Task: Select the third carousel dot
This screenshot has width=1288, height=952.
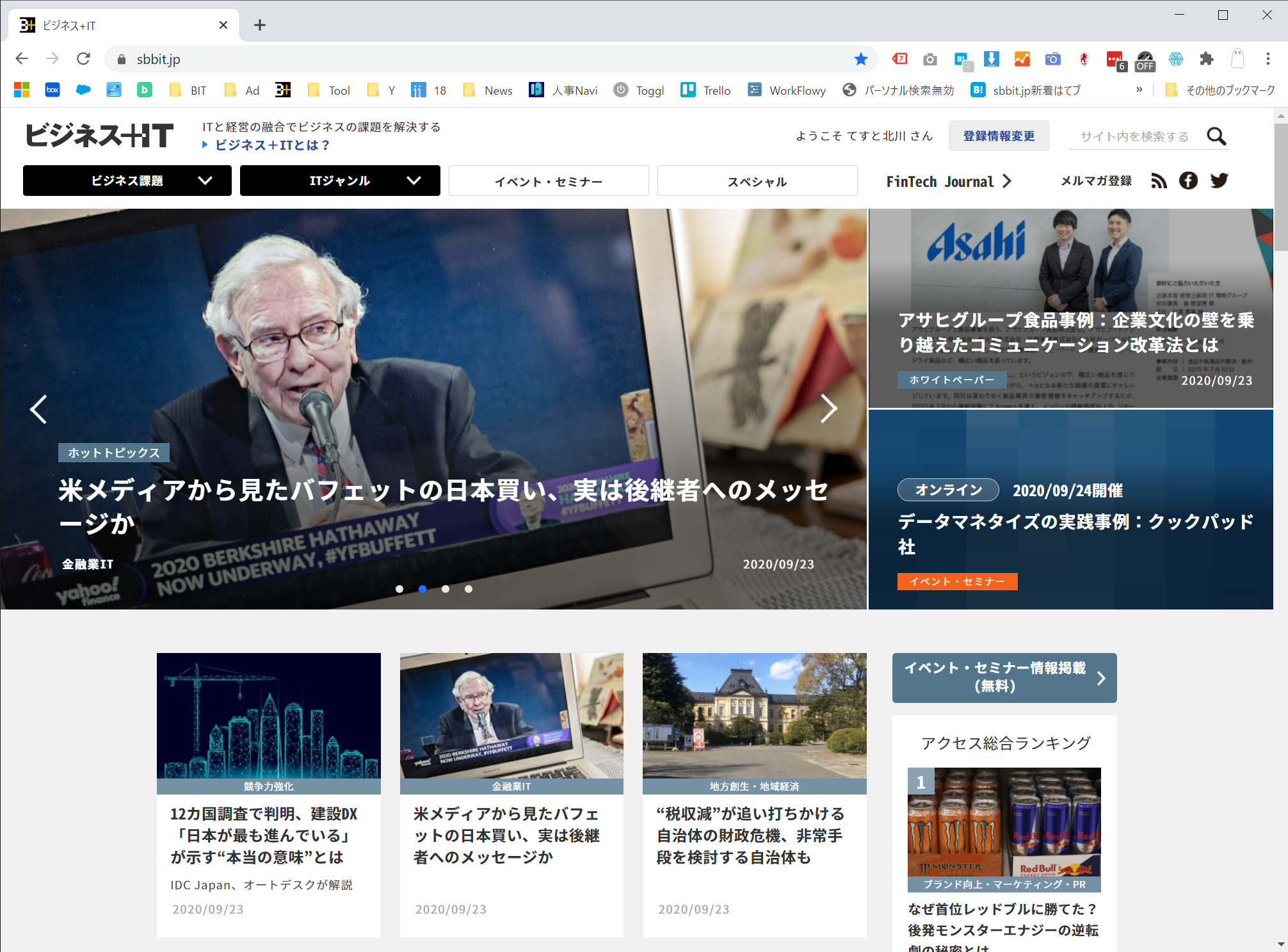Action: (446, 589)
